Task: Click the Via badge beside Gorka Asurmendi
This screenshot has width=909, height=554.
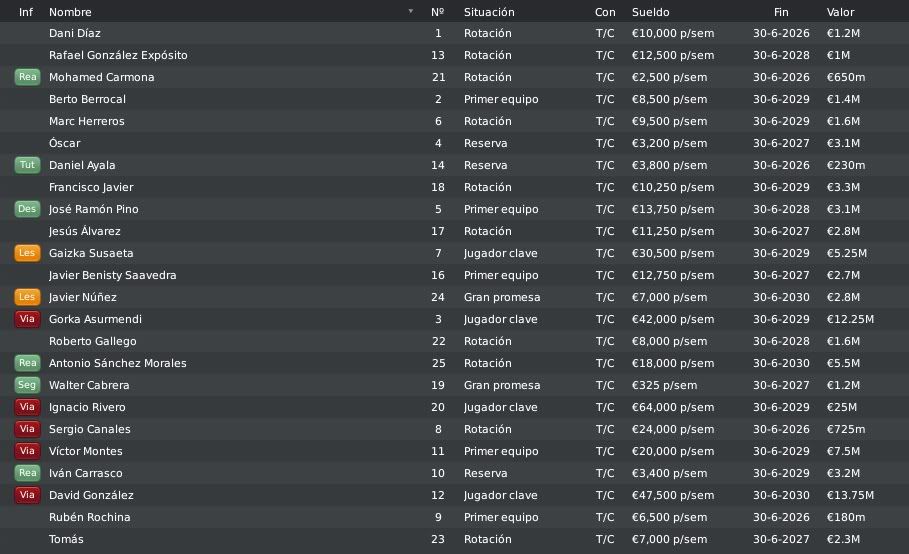Action: 27,319
